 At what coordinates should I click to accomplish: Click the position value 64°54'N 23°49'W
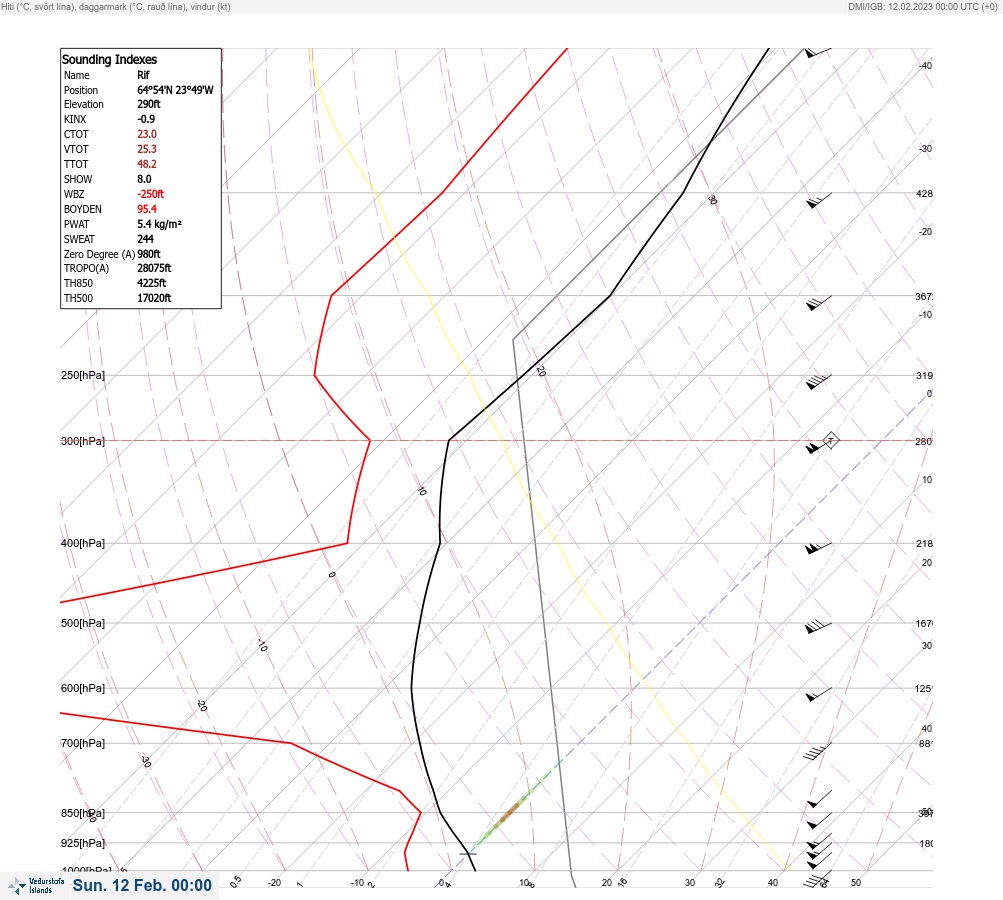175,90
